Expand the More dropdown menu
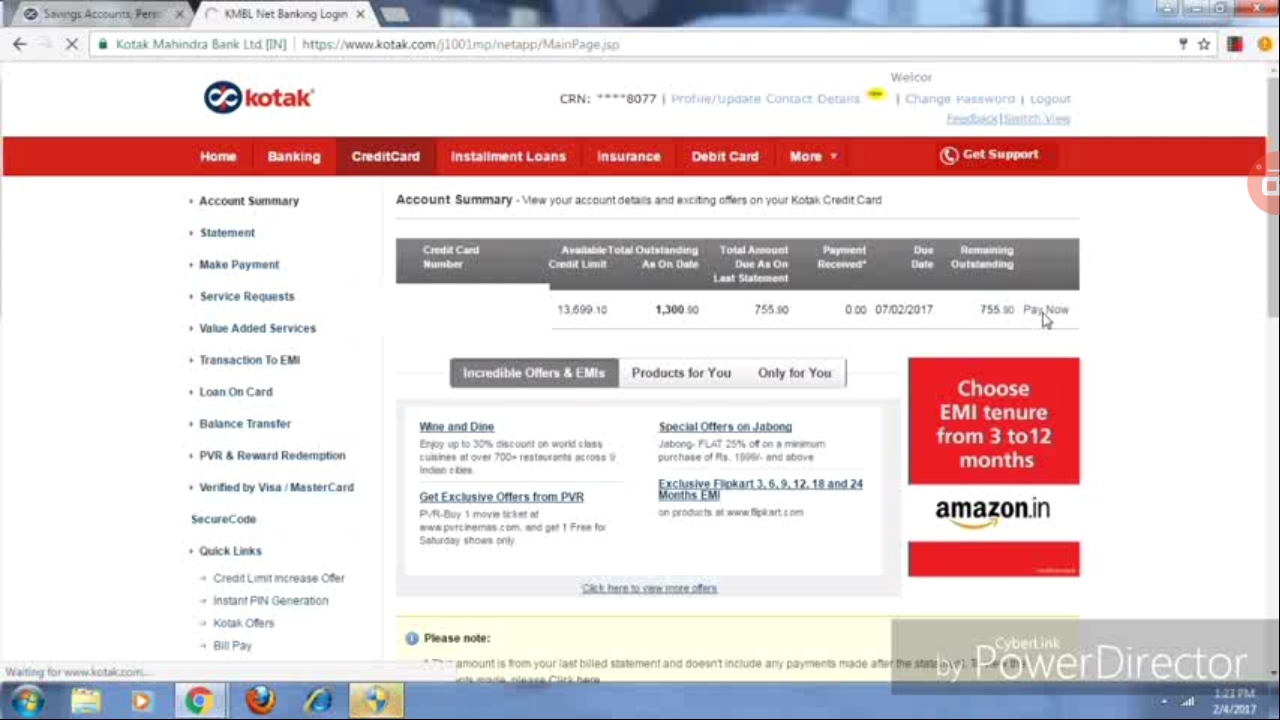This screenshot has height=720, width=1280. coord(813,156)
